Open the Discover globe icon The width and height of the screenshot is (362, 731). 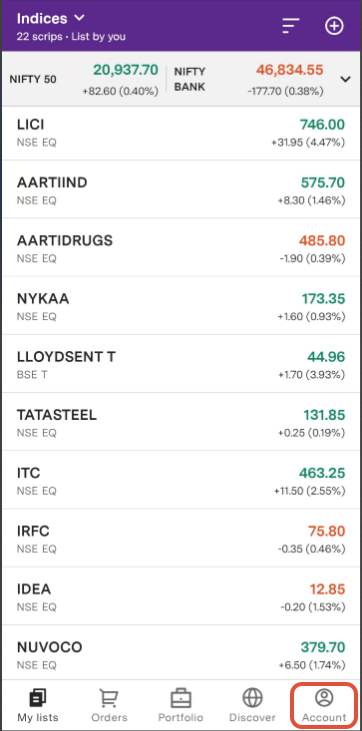pos(252,698)
